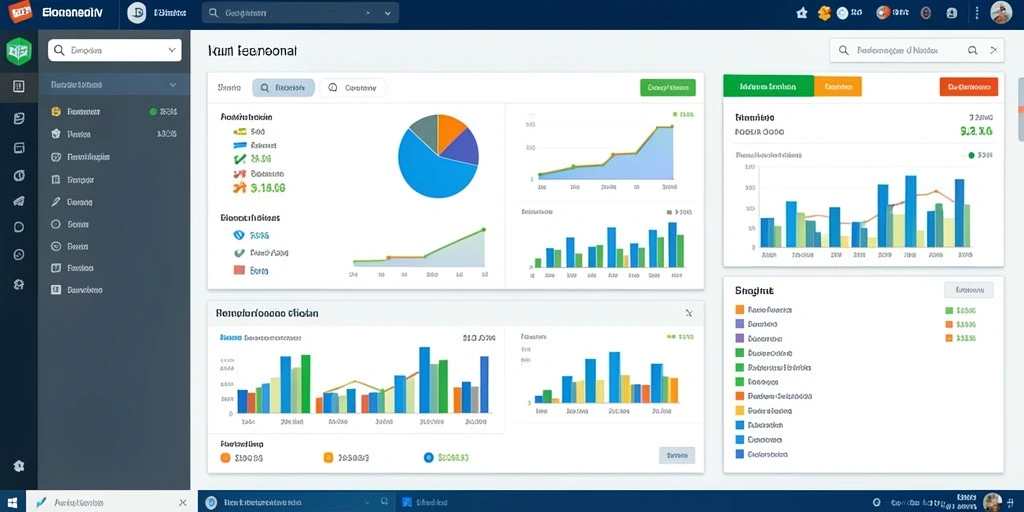The height and width of the screenshot is (512, 1024).
Task: Click the orange swatch at top of legend list
Action: (x=739, y=310)
